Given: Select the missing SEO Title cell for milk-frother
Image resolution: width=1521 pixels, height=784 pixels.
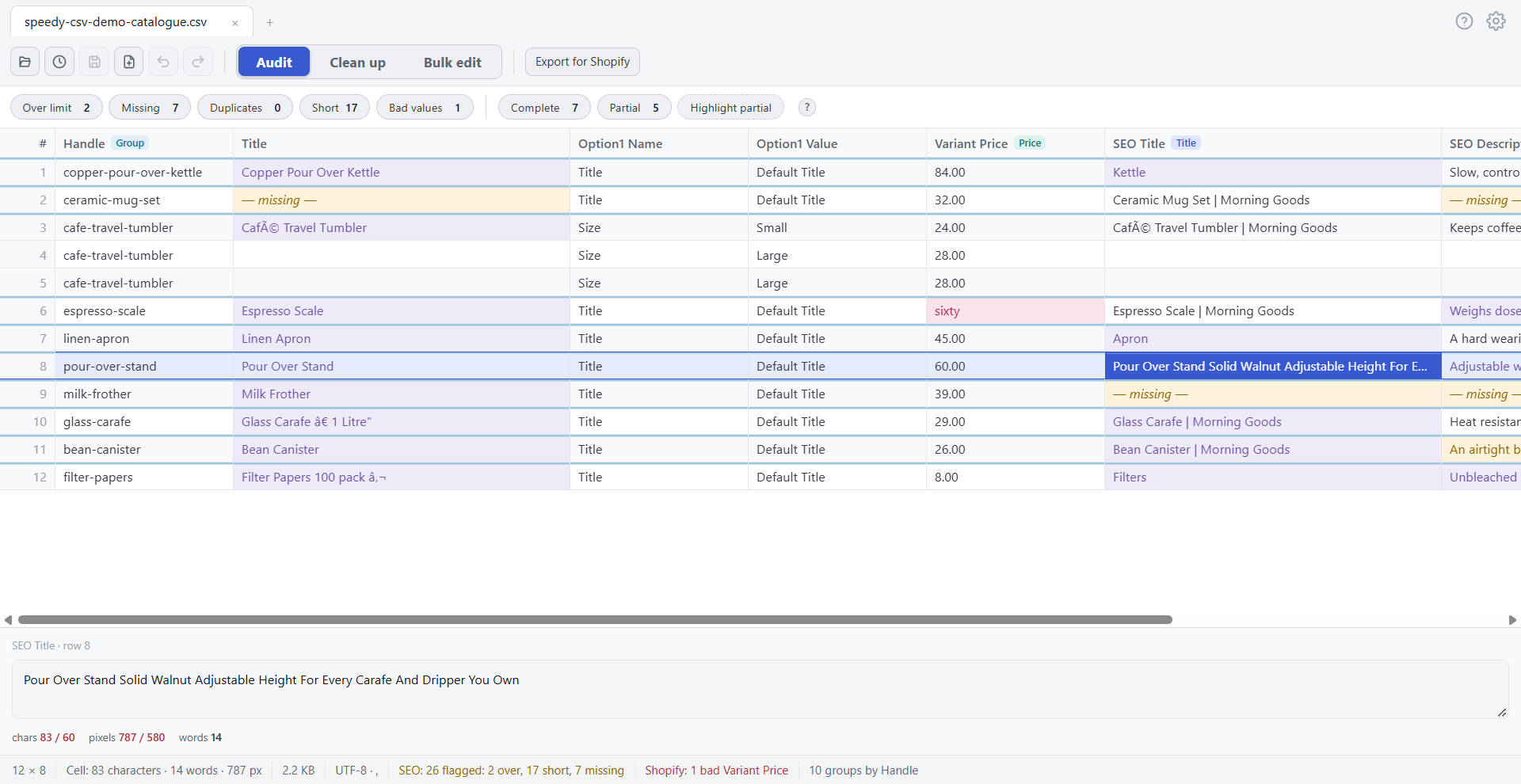Looking at the screenshot, I should 1272,394.
